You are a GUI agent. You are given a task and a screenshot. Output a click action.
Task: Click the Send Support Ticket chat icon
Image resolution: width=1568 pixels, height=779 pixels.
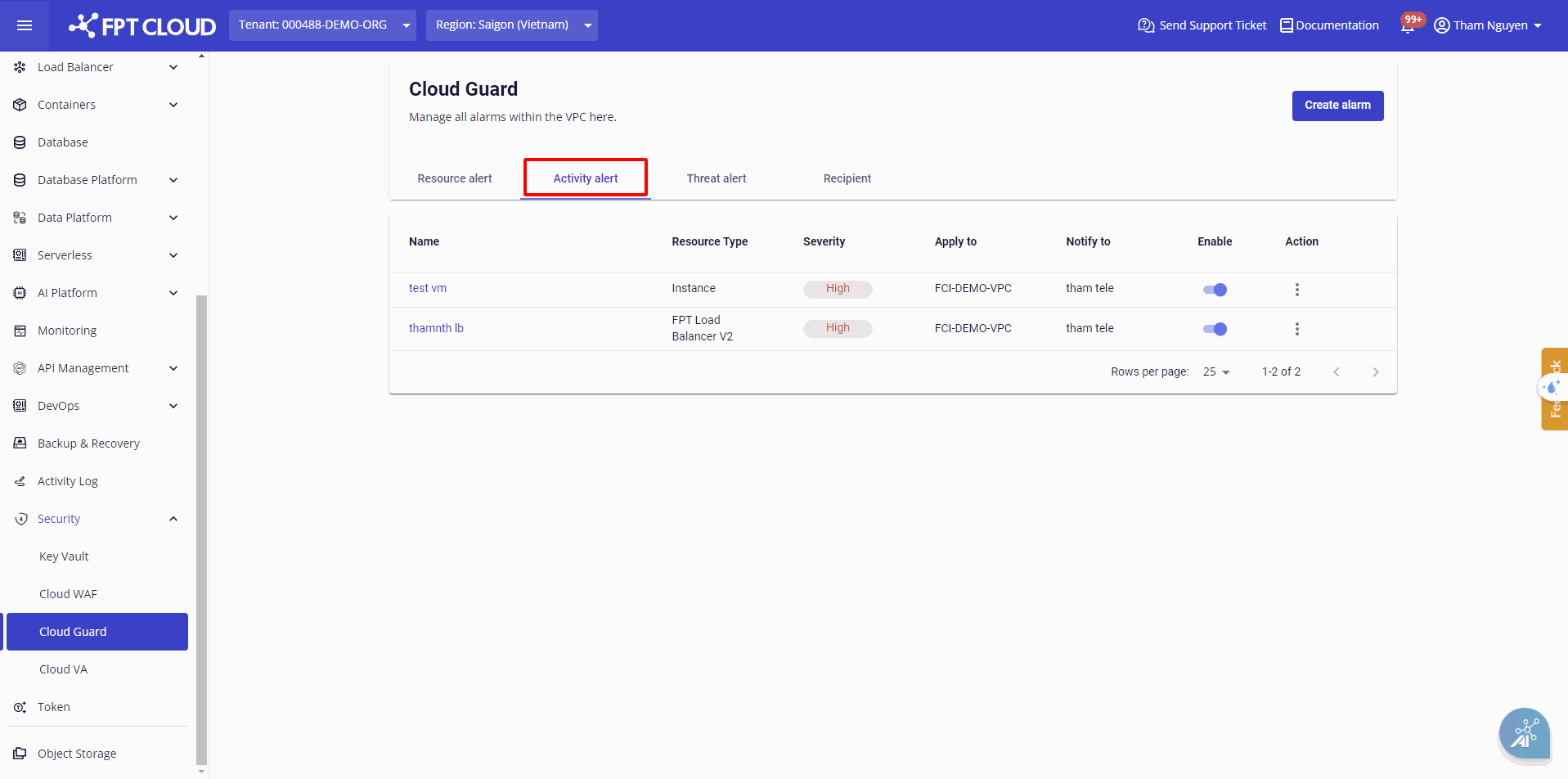coord(1146,25)
